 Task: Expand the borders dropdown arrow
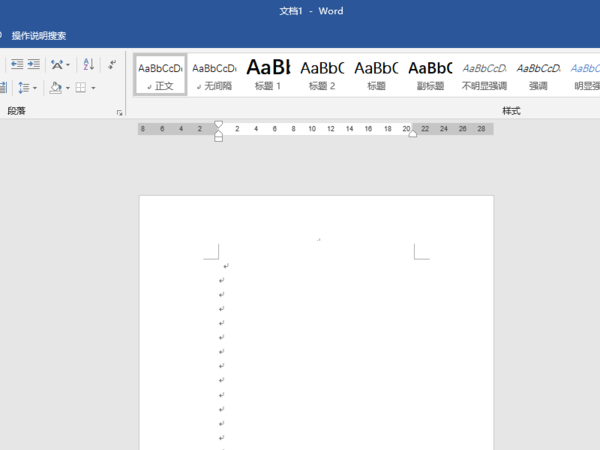point(93,88)
